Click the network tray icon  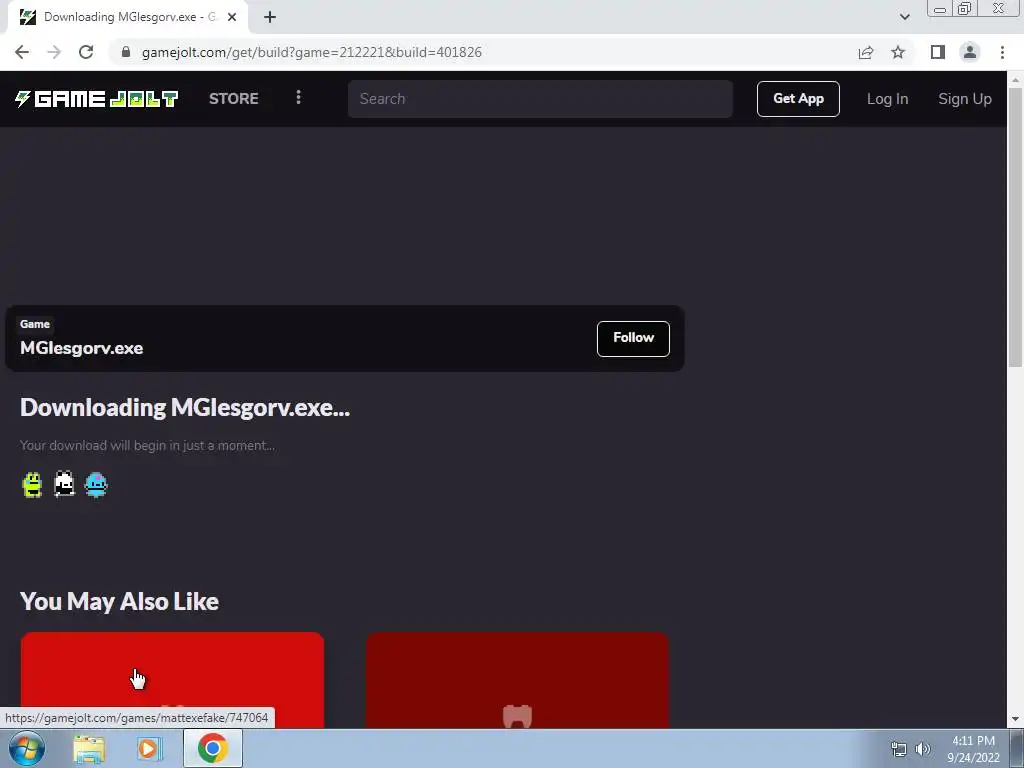click(x=899, y=749)
